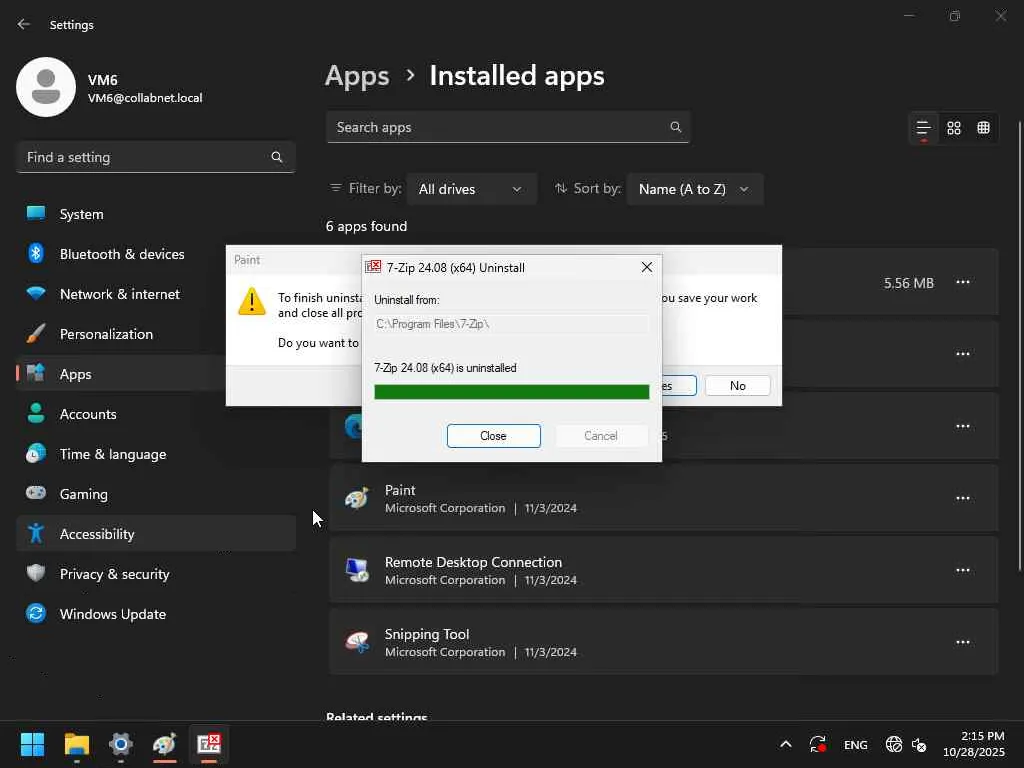Open Windows Update settings page

pos(112,614)
